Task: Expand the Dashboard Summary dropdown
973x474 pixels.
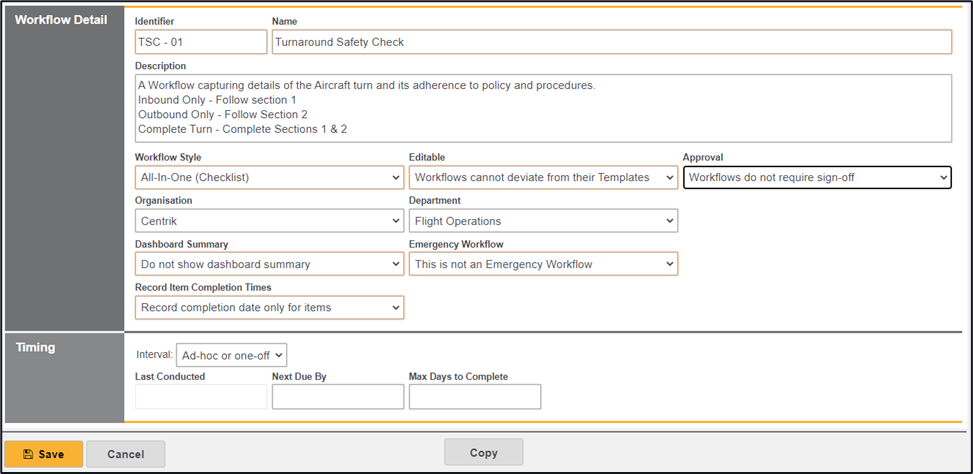Action: tap(269, 264)
